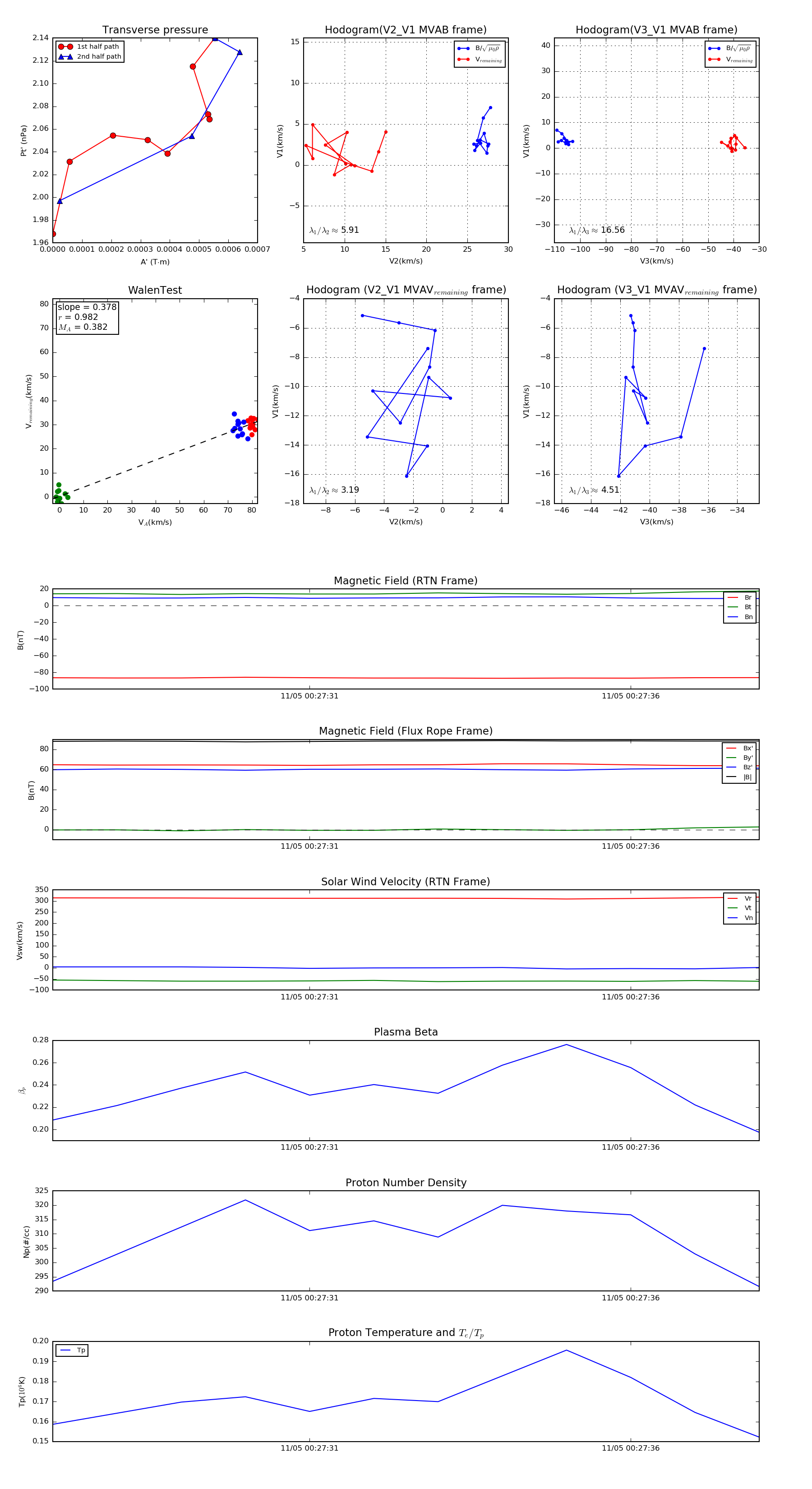
Task: Click the "Proton Number Density" plot title
Action: pyautogui.click(x=406, y=1183)
